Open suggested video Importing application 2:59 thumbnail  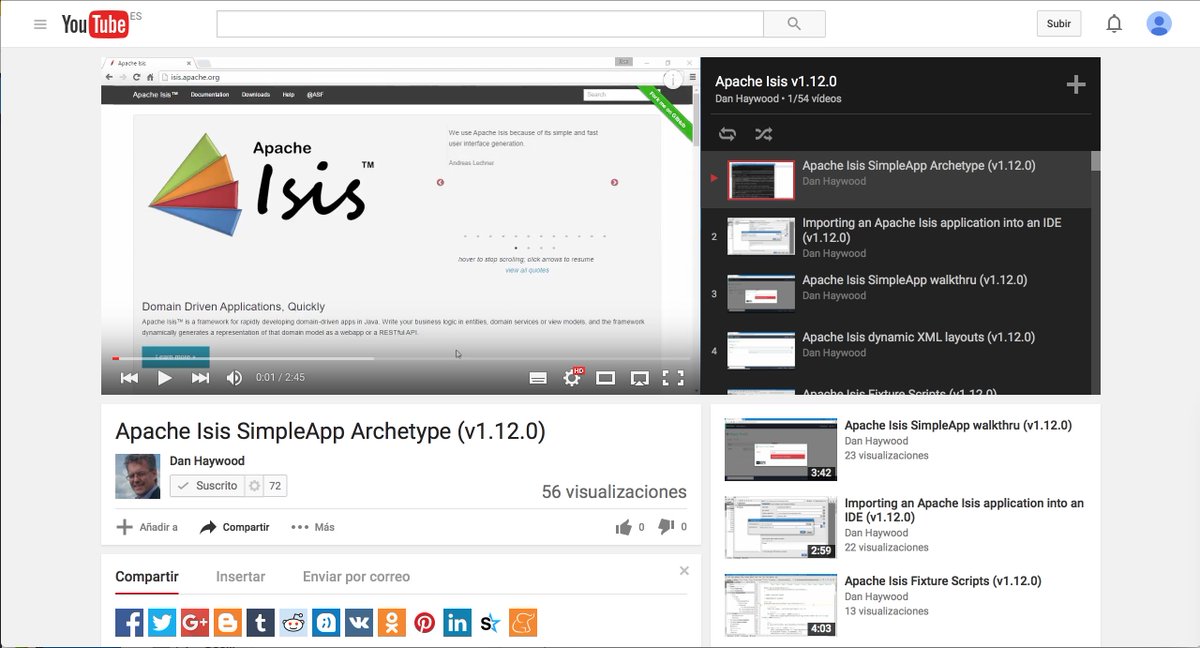[781, 527]
